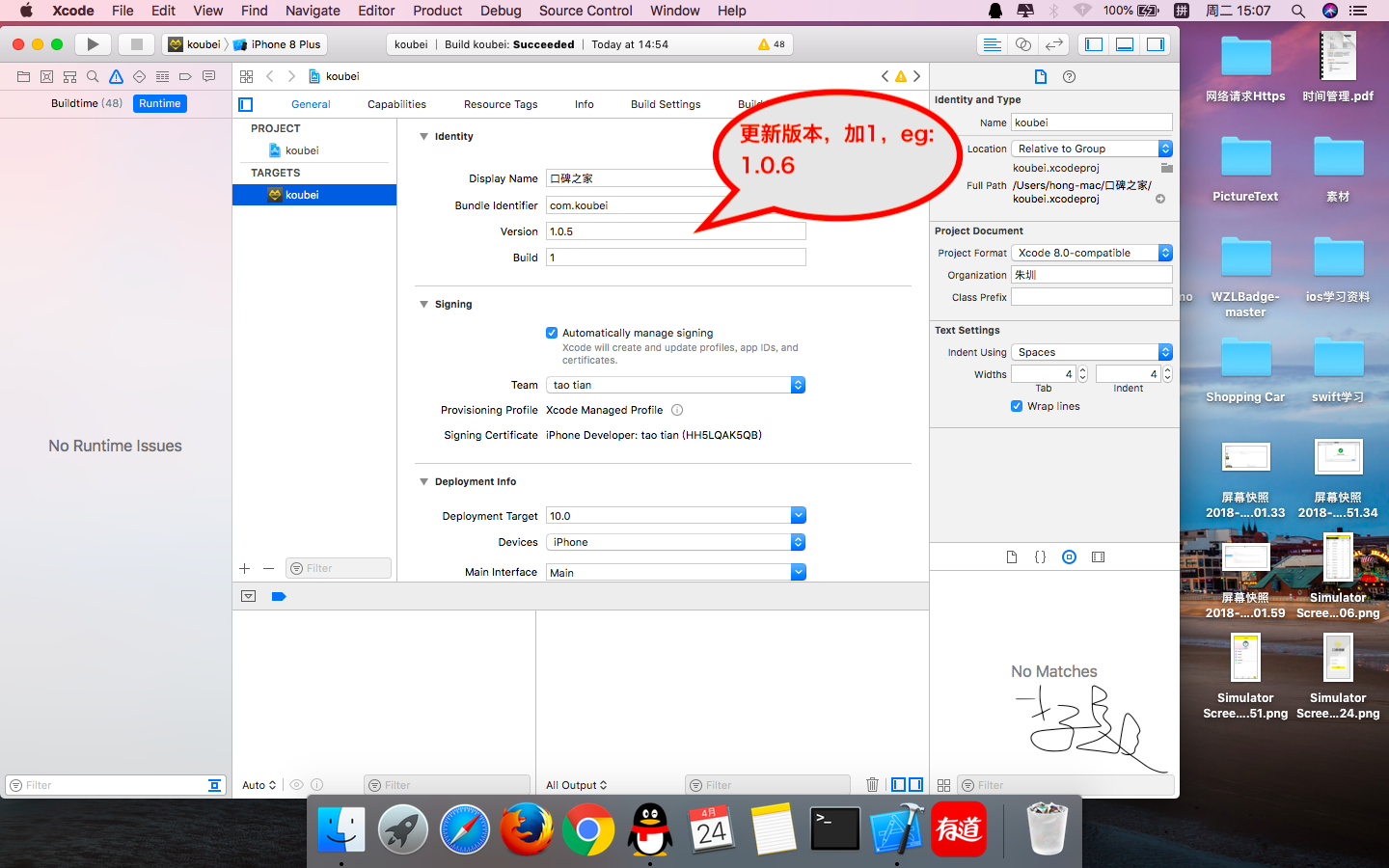Toggle Automatically manage signing checkbox
Screen dimensions: 1389x868
(552, 333)
